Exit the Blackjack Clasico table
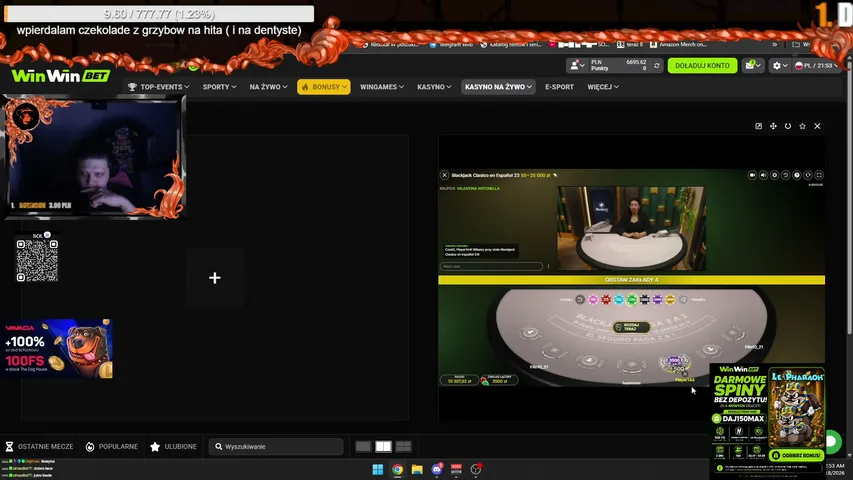Screen dimensions: 853x480 coord(444,175)
